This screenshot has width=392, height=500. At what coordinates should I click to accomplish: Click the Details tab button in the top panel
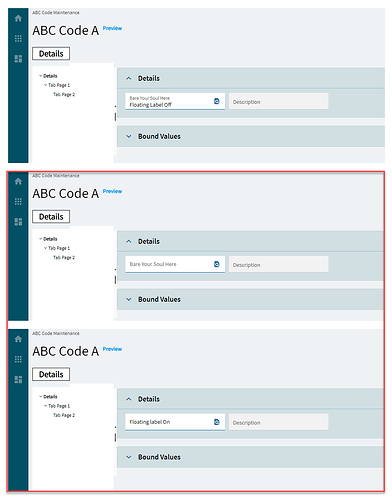(51, 54)
